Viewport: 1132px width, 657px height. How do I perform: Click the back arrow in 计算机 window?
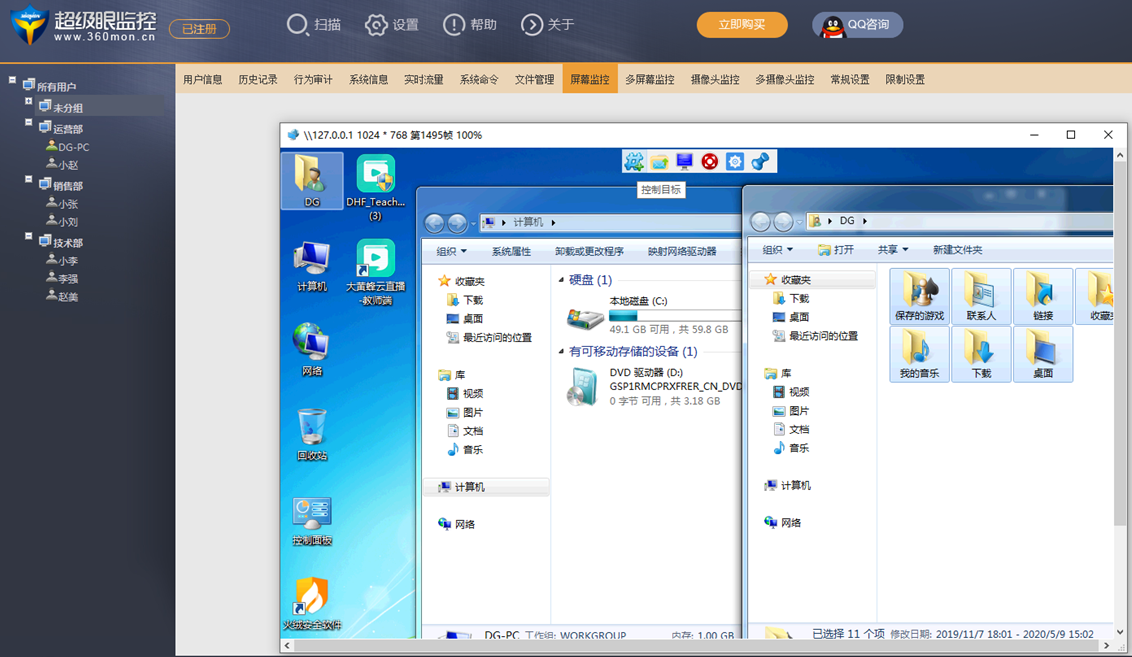coord(434,223)
